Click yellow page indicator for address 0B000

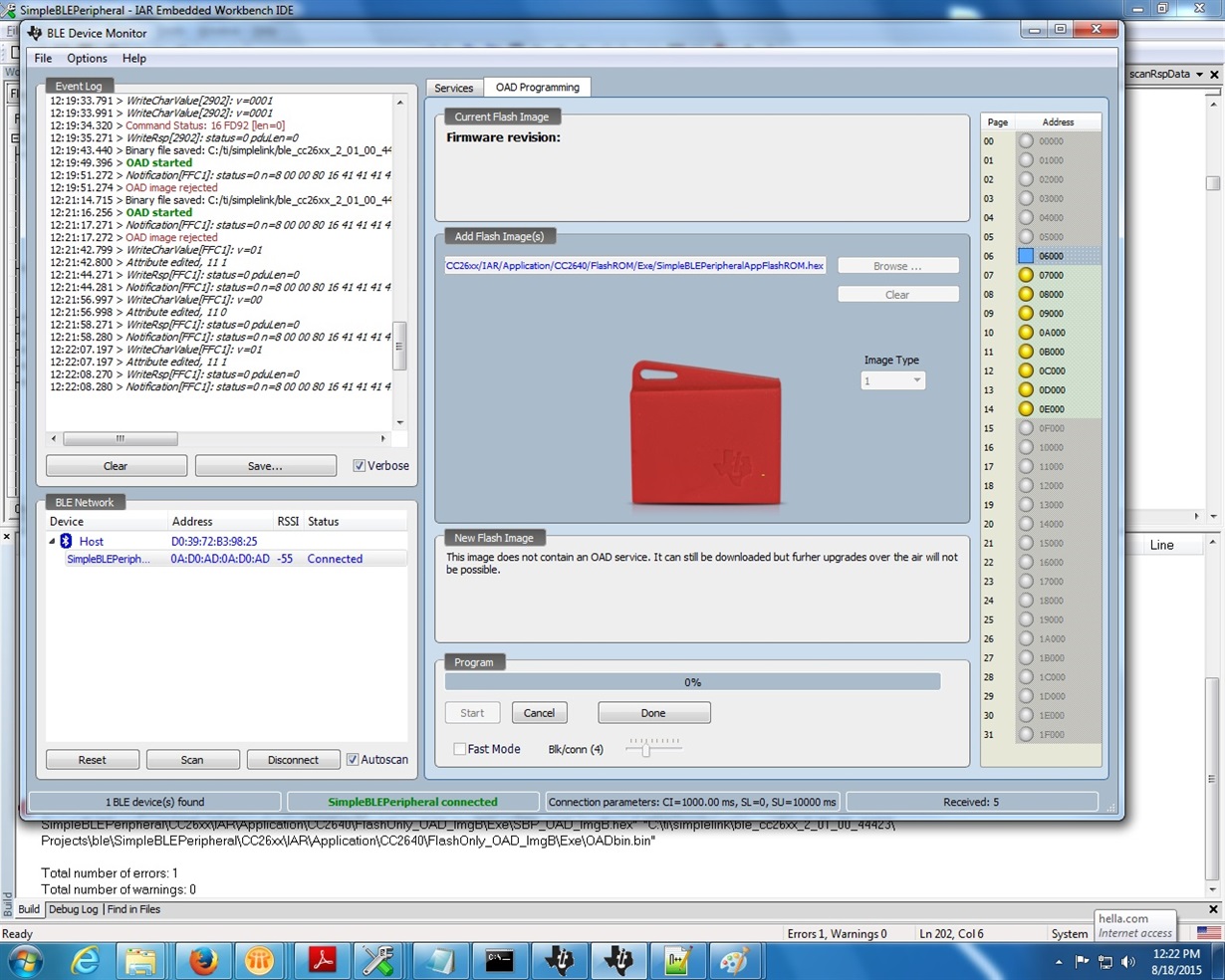(x=1026, y=352)
